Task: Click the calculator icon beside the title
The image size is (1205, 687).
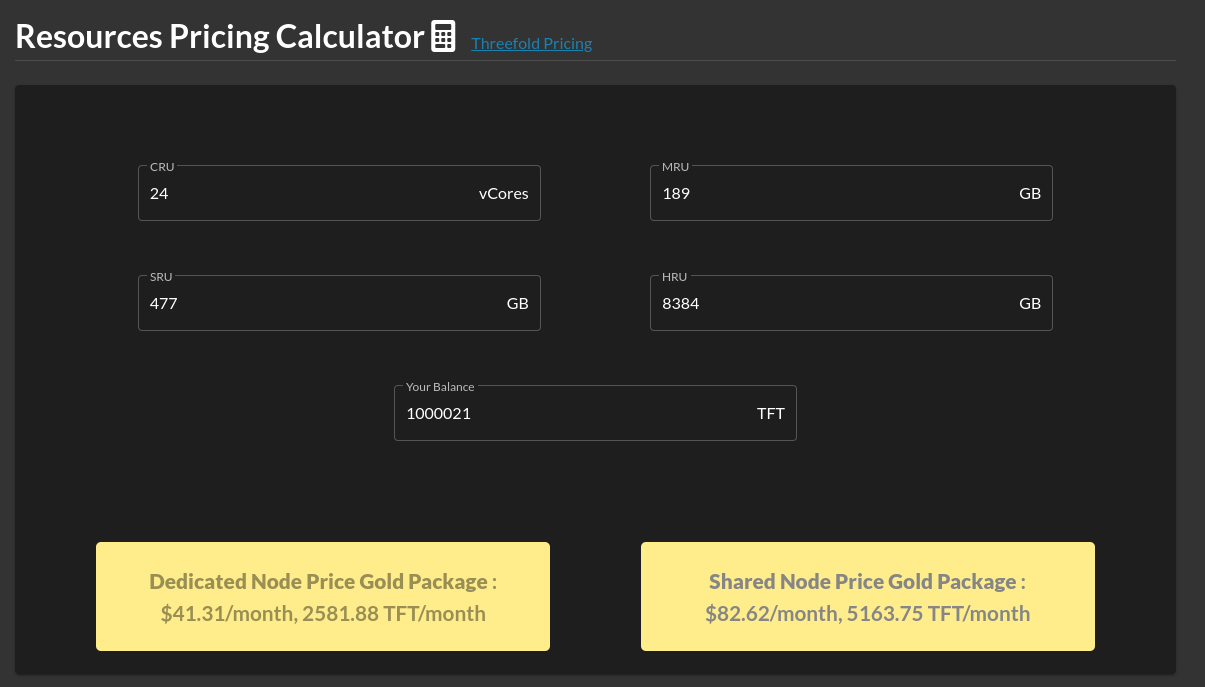Action: pyautogui.click(x=443, y=36)
